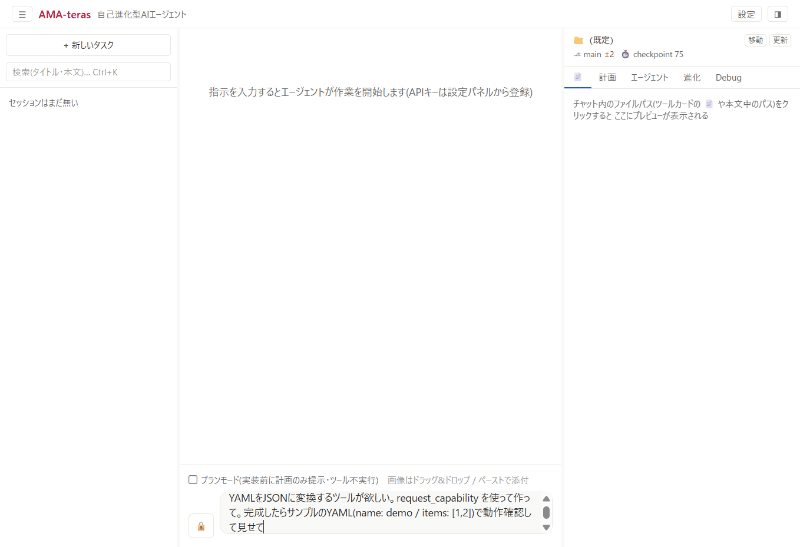This screenshot has width=800, height=547.
Task: Click the '(既定)' workspace name
Action: point(601,40)
